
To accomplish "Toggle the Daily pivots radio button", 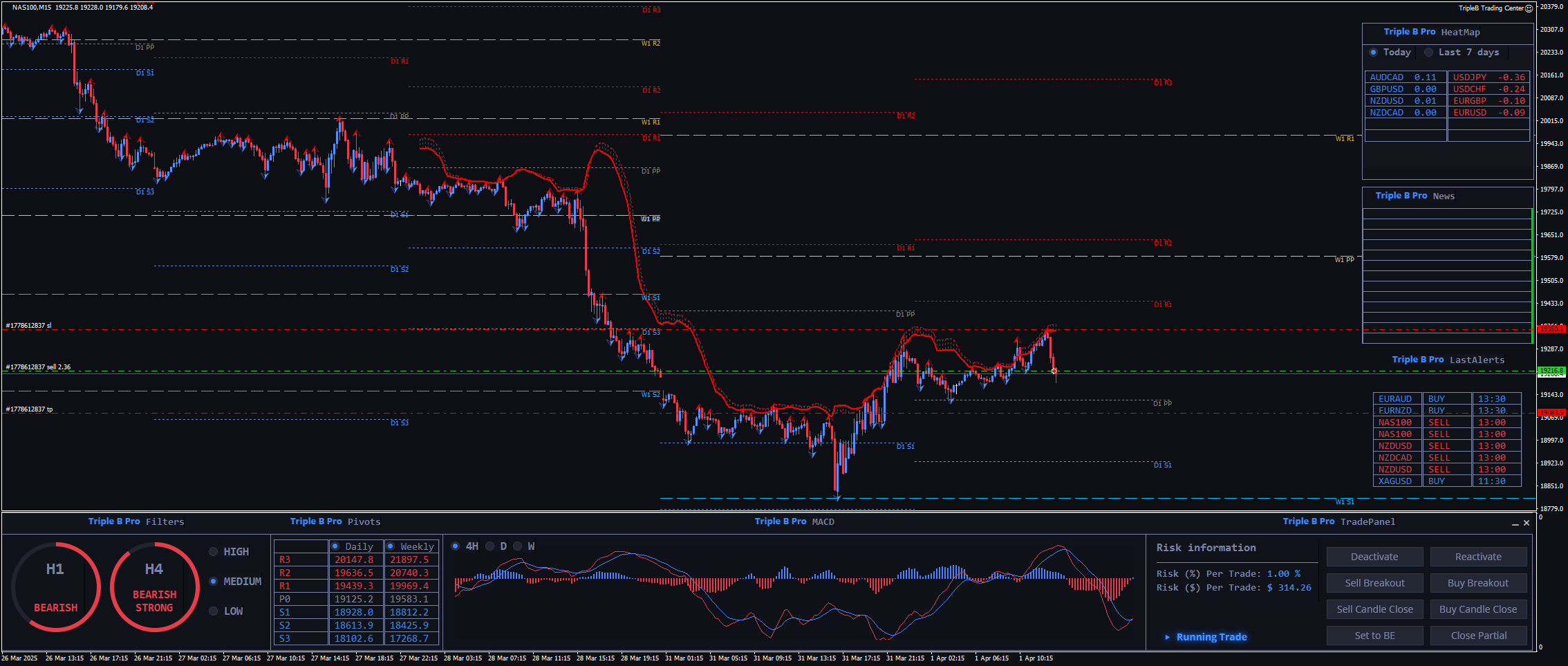I will coord(335,546).
